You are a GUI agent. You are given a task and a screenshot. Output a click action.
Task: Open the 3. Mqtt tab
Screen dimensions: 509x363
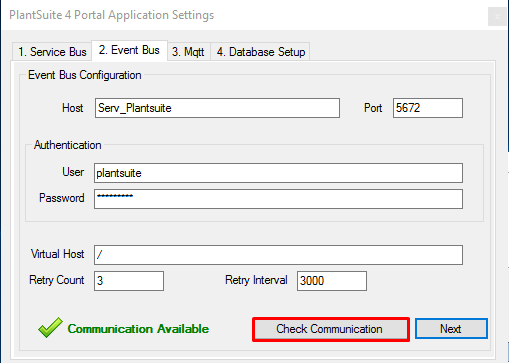pos(188,52)
